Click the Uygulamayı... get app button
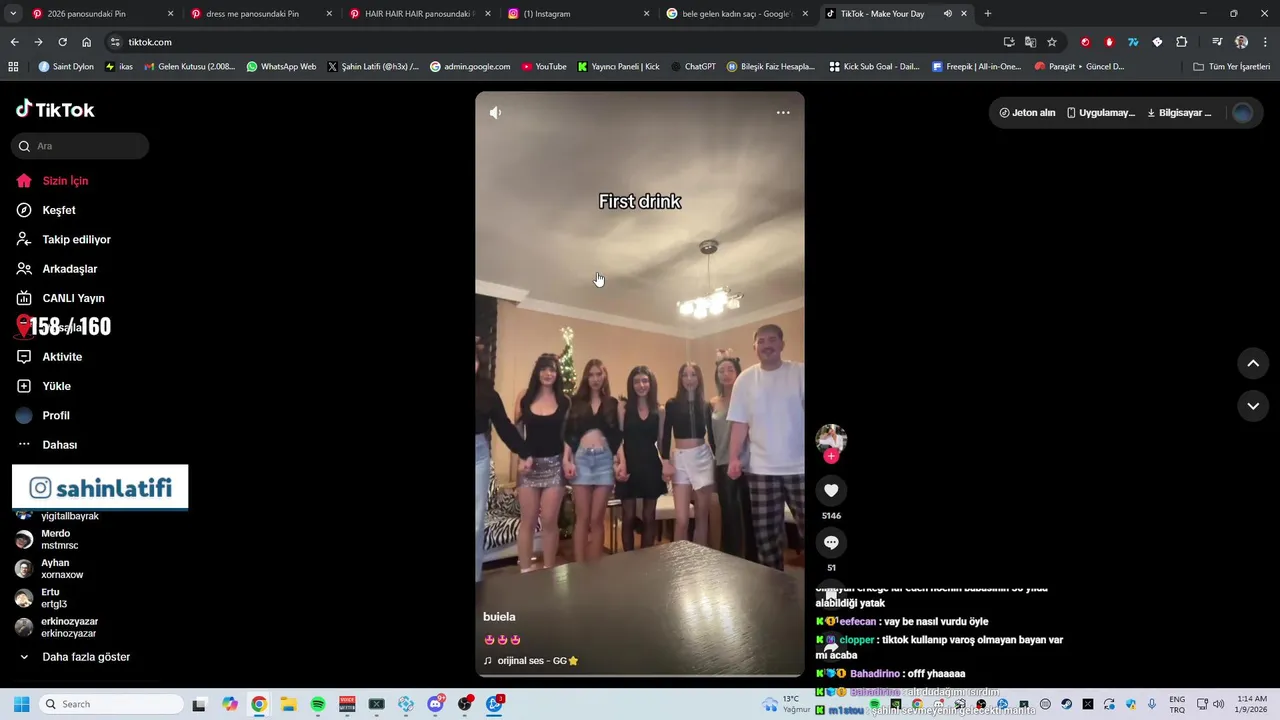1280x720 pixels. point(1100,113)
